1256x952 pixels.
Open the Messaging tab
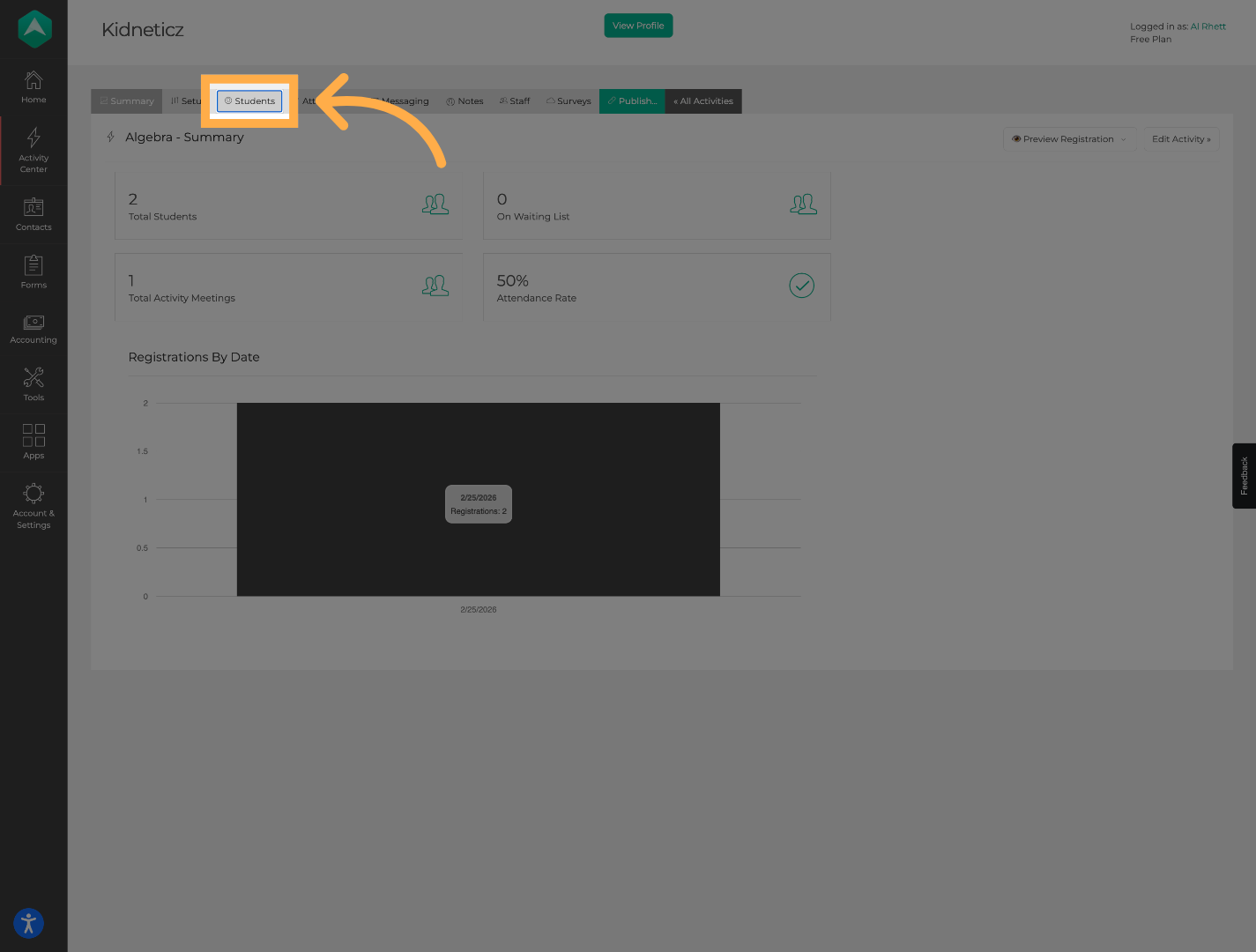pos(405,101)
